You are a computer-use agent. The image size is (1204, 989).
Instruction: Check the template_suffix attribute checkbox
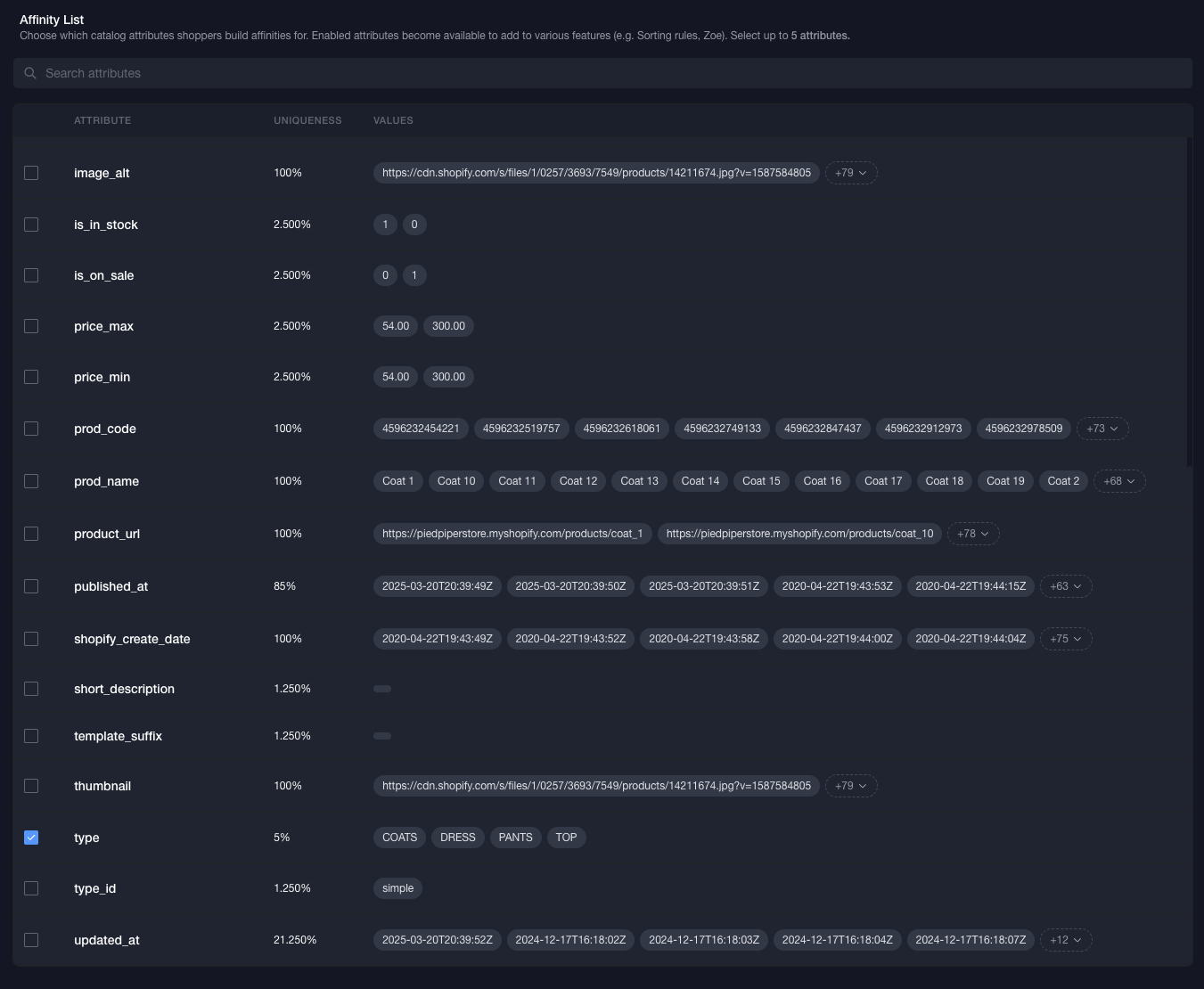(x=31, y=736)
